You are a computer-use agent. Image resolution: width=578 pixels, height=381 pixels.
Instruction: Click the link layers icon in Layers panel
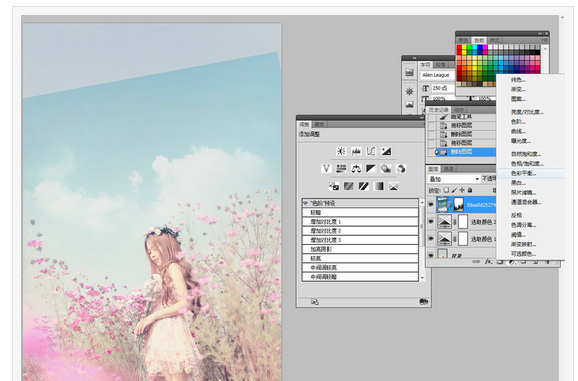point(476,261)
